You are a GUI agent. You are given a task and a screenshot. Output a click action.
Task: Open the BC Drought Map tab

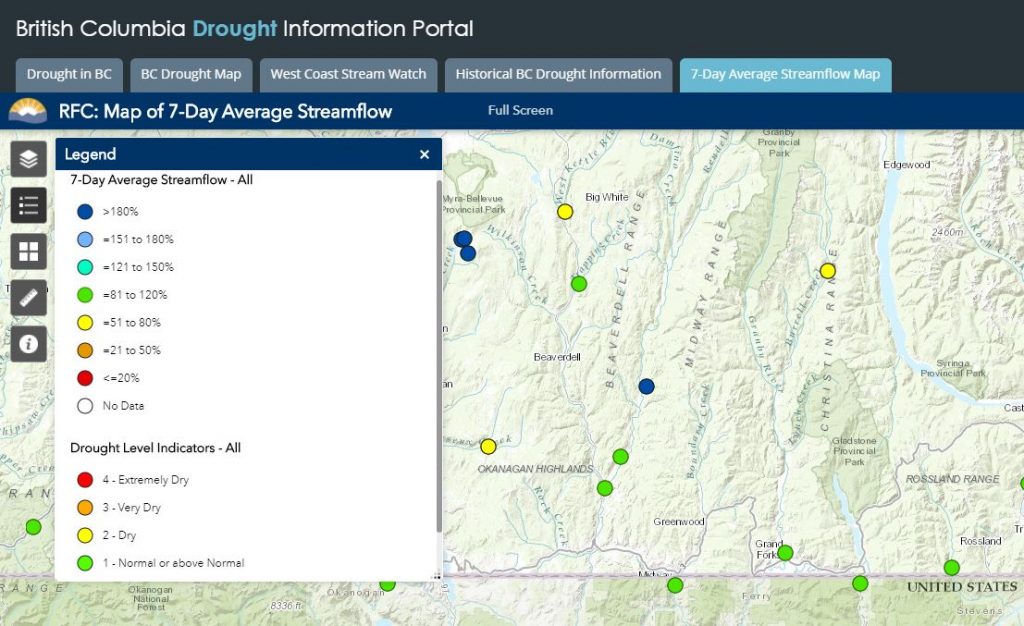pos(190,75)
